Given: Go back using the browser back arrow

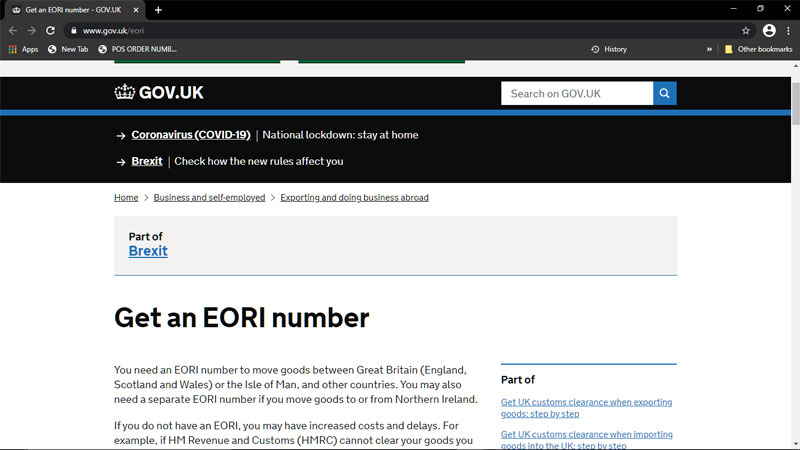Looking at the screenshot, I should pyautogui.click(x=12, y=31).
